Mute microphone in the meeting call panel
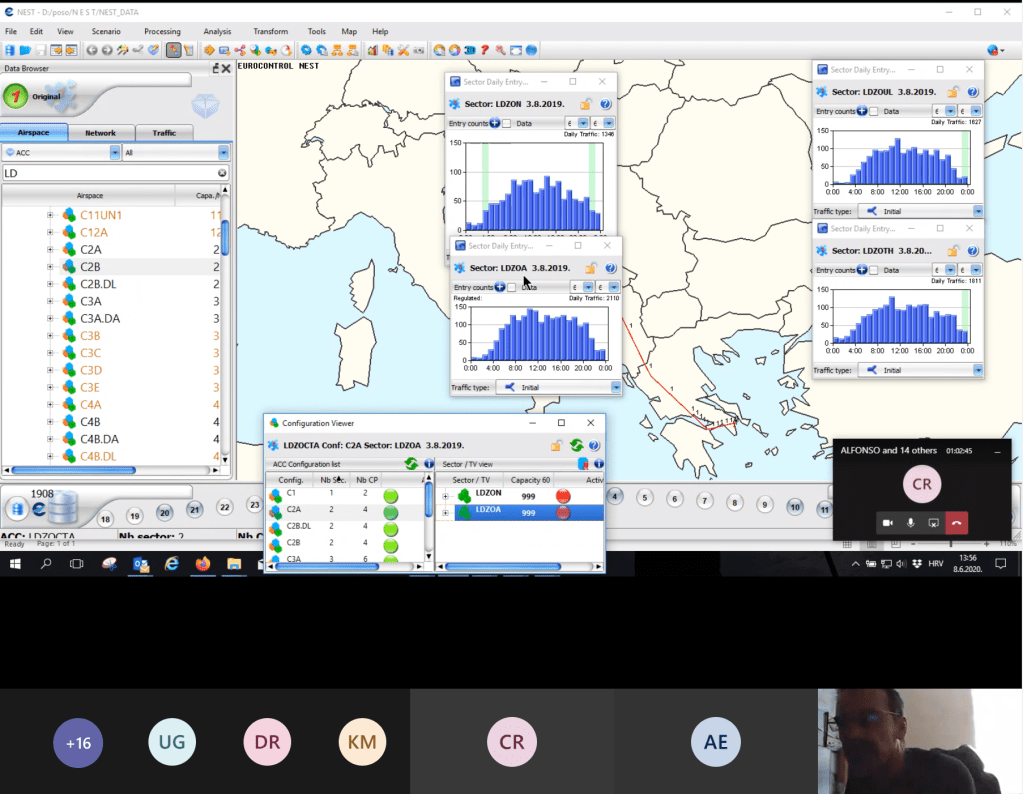 pos(910,522)
